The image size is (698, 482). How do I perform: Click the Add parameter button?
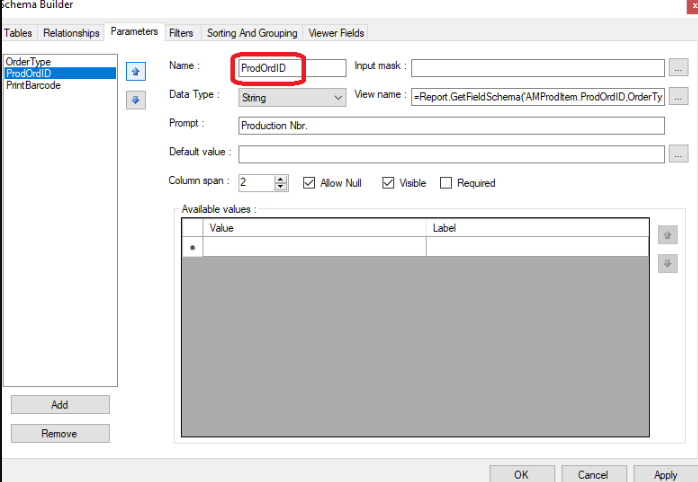(x=60, y=405)
